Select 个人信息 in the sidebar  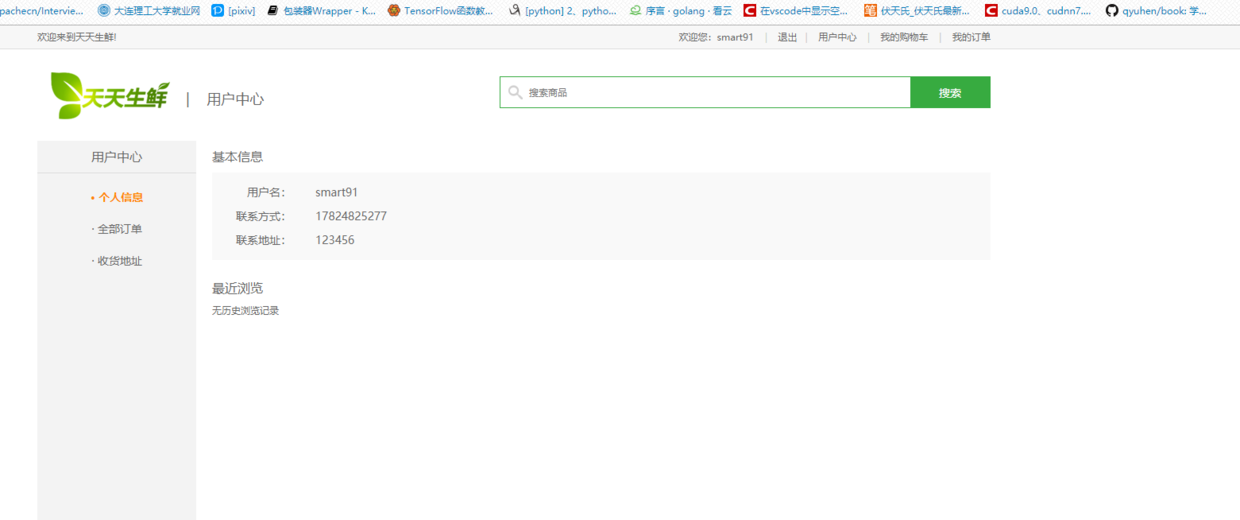(x=120, y=197)
